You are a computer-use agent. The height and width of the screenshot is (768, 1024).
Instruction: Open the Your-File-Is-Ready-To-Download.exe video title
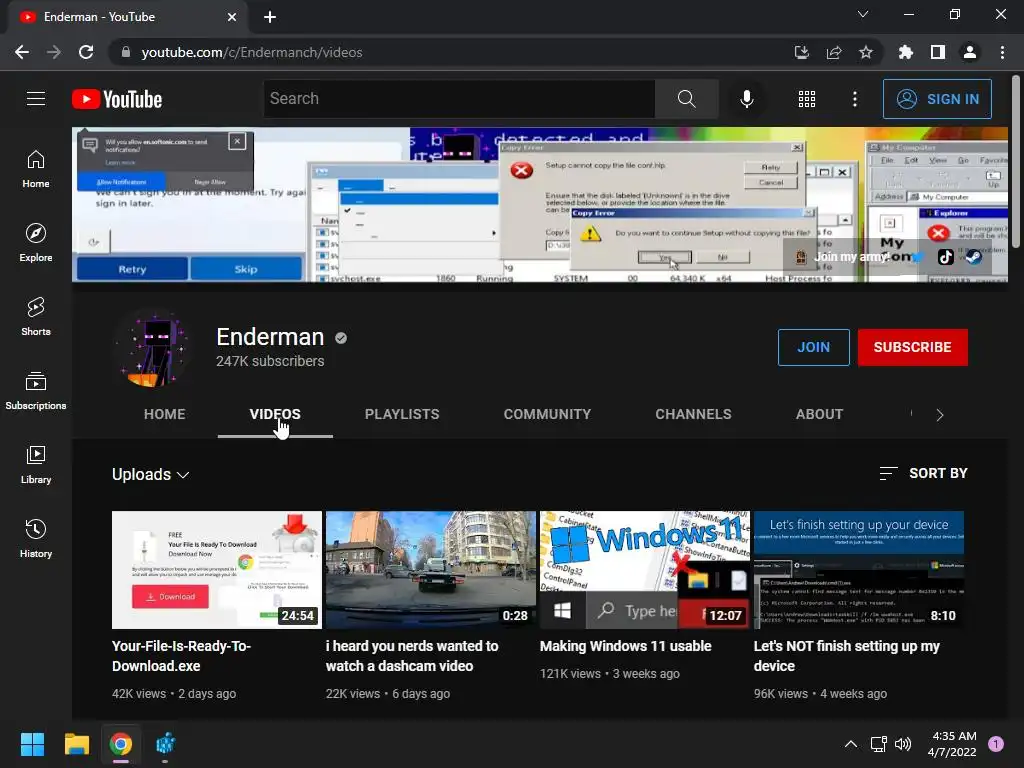(182, 656)
